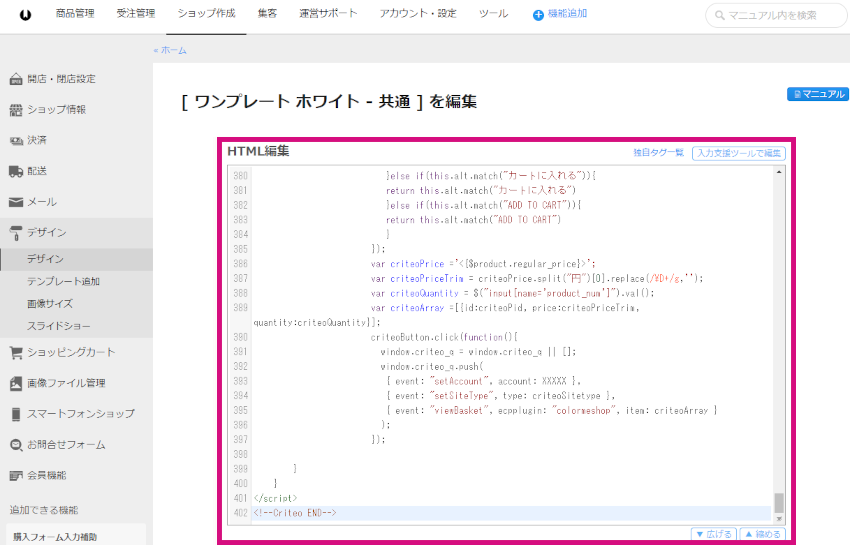Open 開店・閉店設定 in the sidebar

(61, 79)
